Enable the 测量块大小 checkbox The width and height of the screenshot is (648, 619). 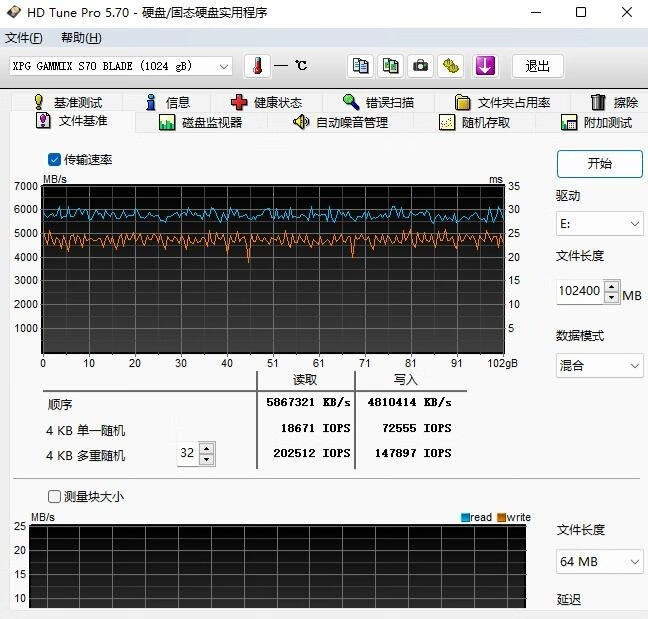pyautogui.click(x=54, y=496)
